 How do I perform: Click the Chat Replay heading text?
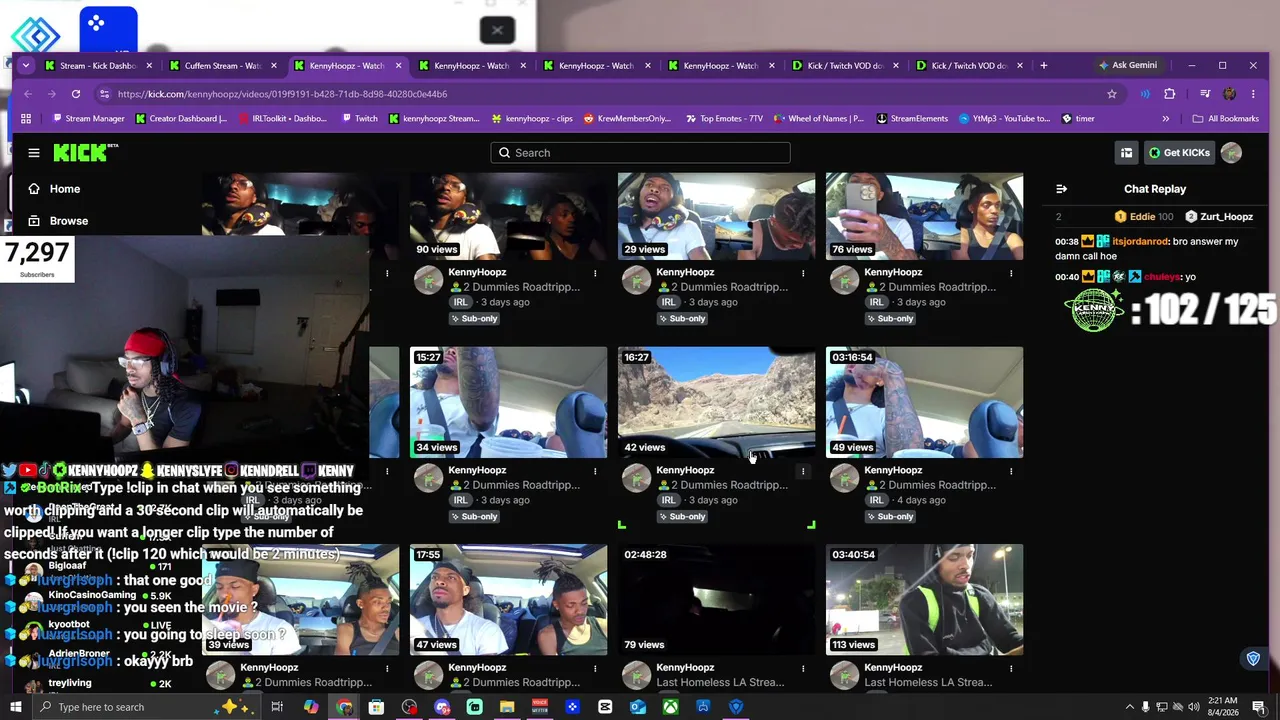click(x=1155, y=189)
